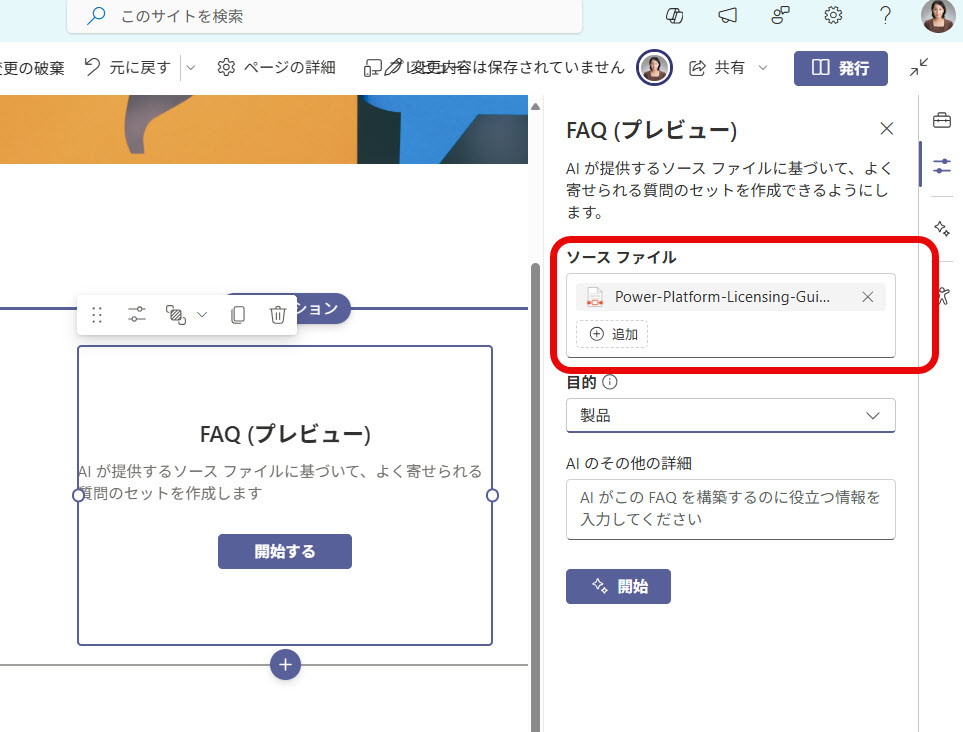963x732 pixels.
Task: Click the 追加 add source button
Action: (x=612, y=334)
